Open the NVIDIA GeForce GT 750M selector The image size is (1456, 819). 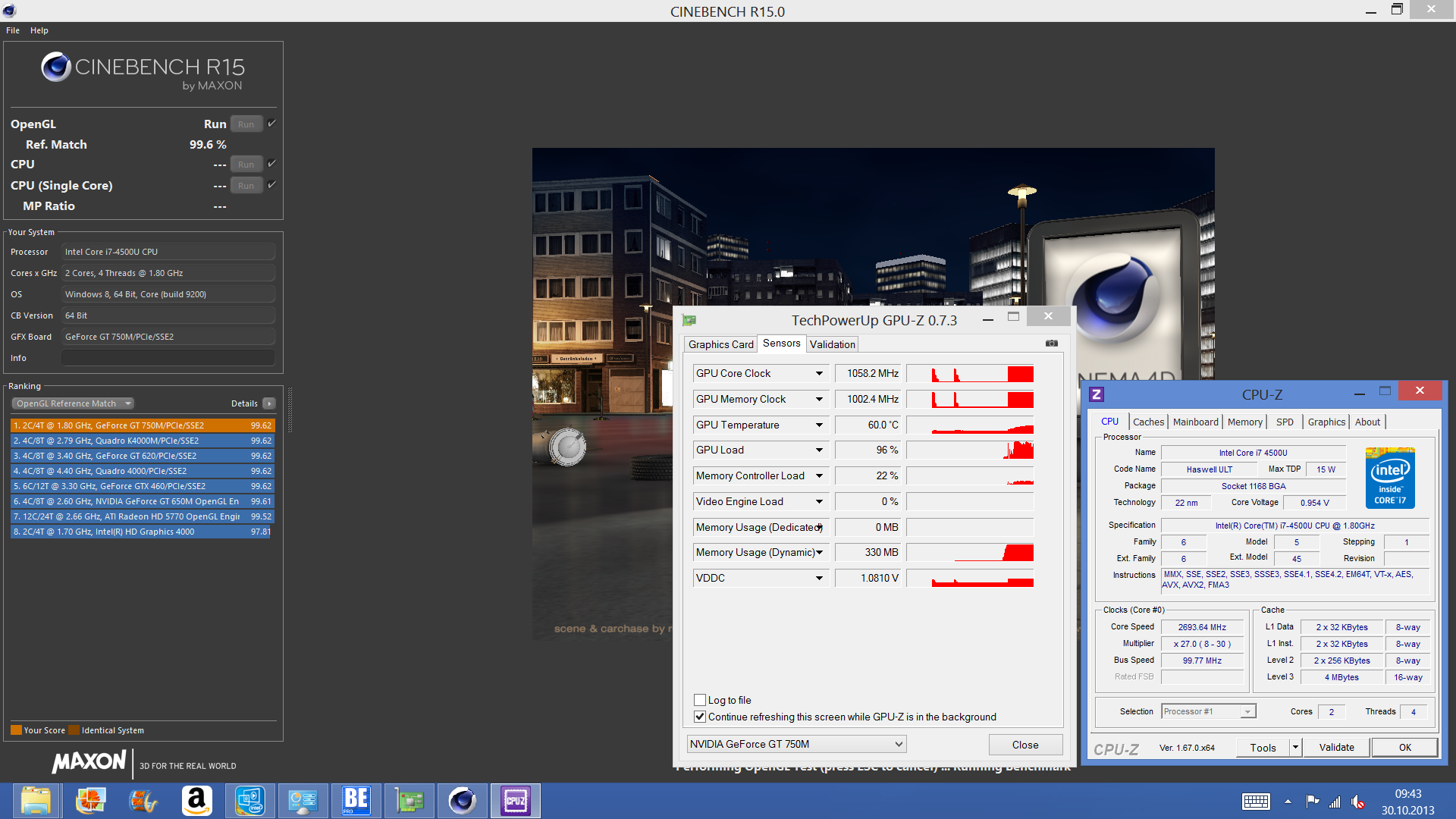[796, 744]
